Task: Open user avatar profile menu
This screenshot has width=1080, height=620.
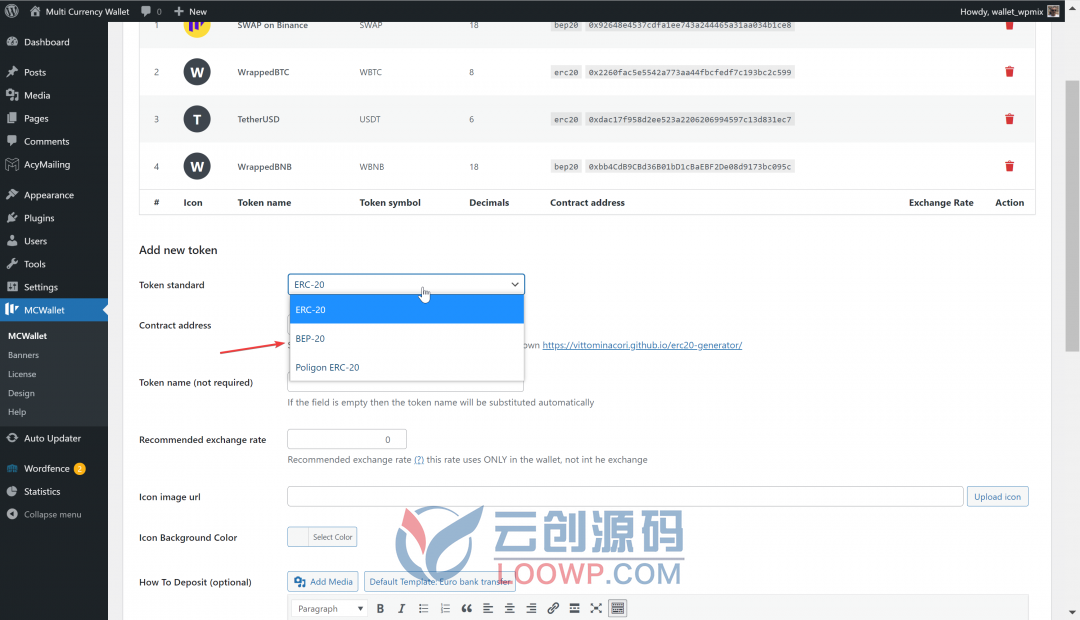Action: (1053, 11)
